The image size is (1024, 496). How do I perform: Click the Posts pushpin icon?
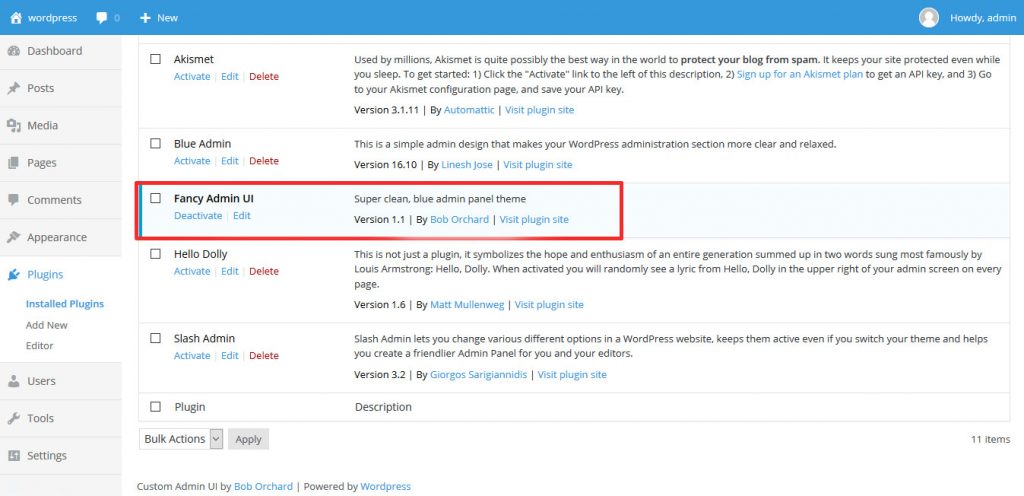pos(14,88)
